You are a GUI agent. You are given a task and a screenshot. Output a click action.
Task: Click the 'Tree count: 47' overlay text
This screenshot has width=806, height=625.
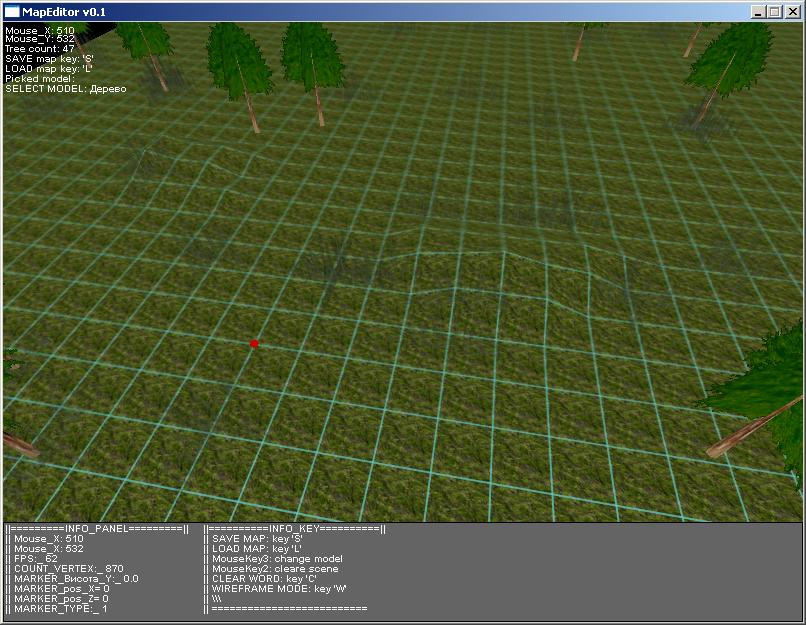coord(40,49)
